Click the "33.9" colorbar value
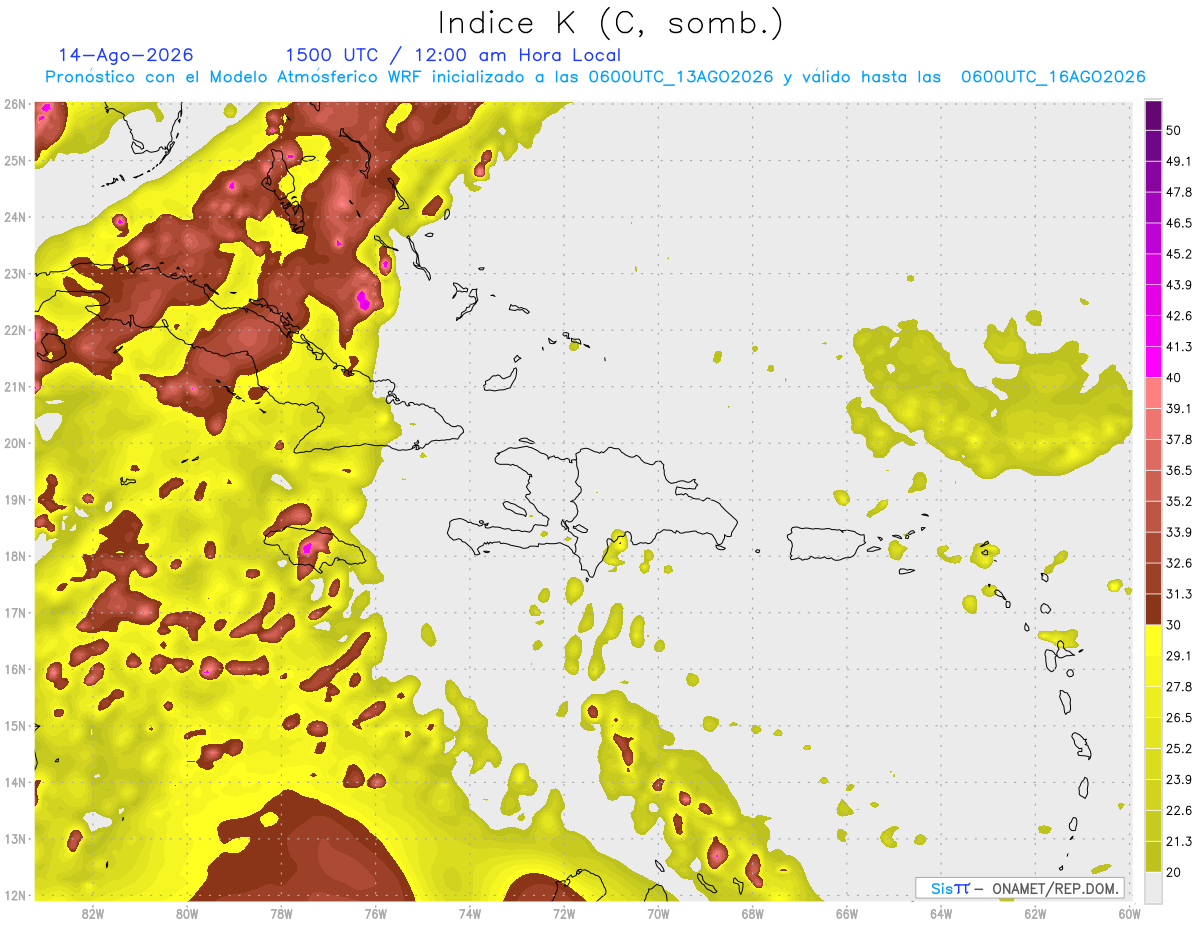This screenshot has height=927, width=1200. tap(1178, 532)
